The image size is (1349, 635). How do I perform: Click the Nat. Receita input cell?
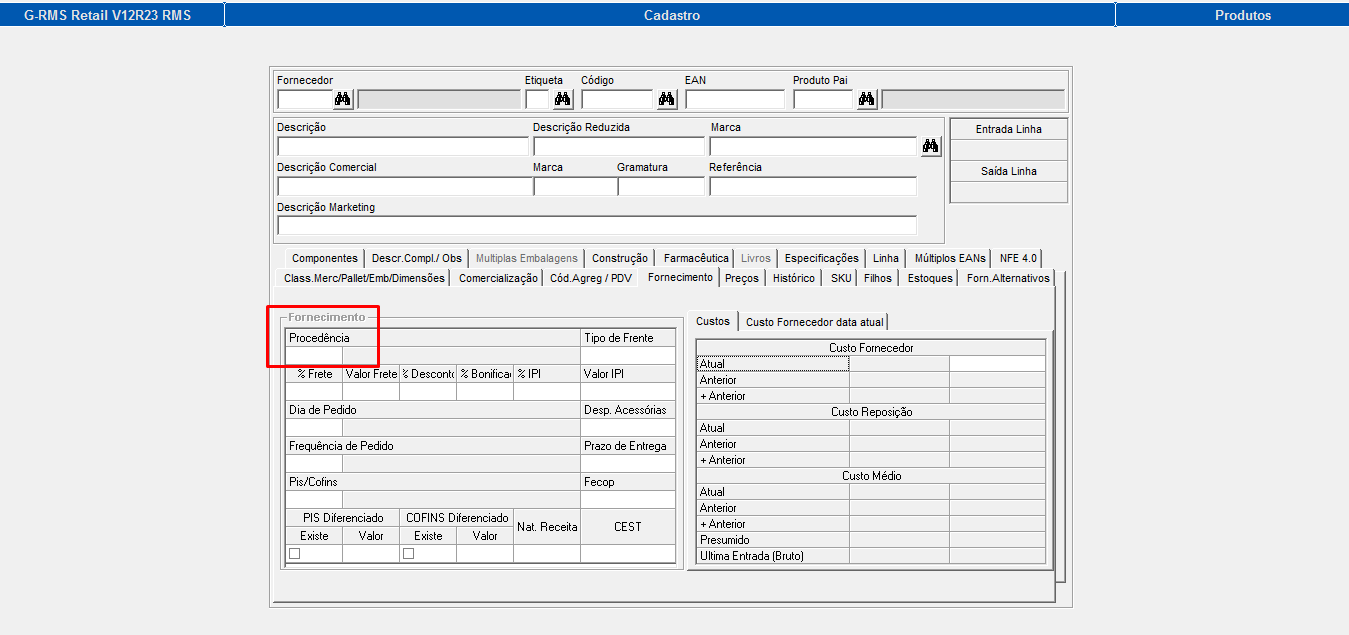tap(547, 553)
